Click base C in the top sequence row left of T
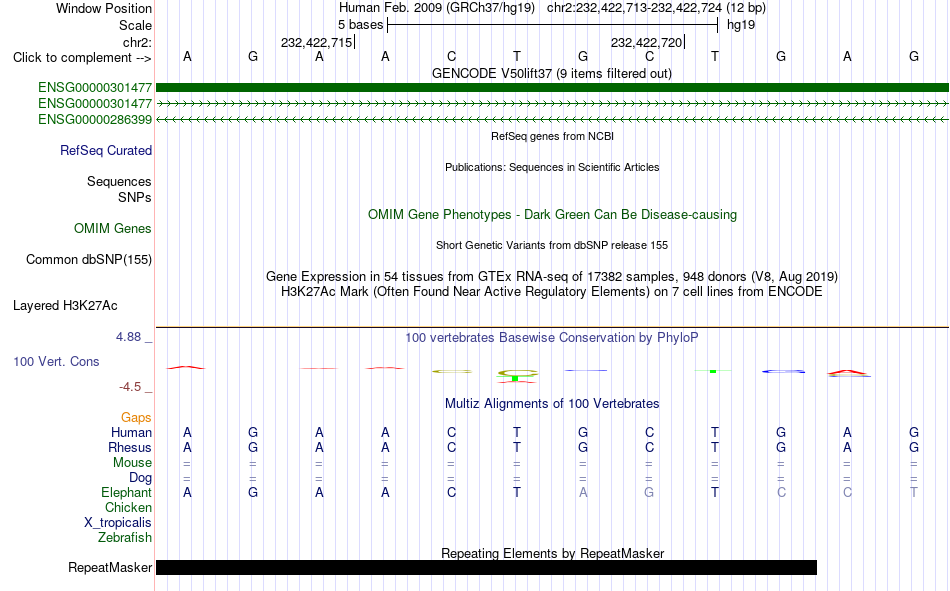 [451, 56]
